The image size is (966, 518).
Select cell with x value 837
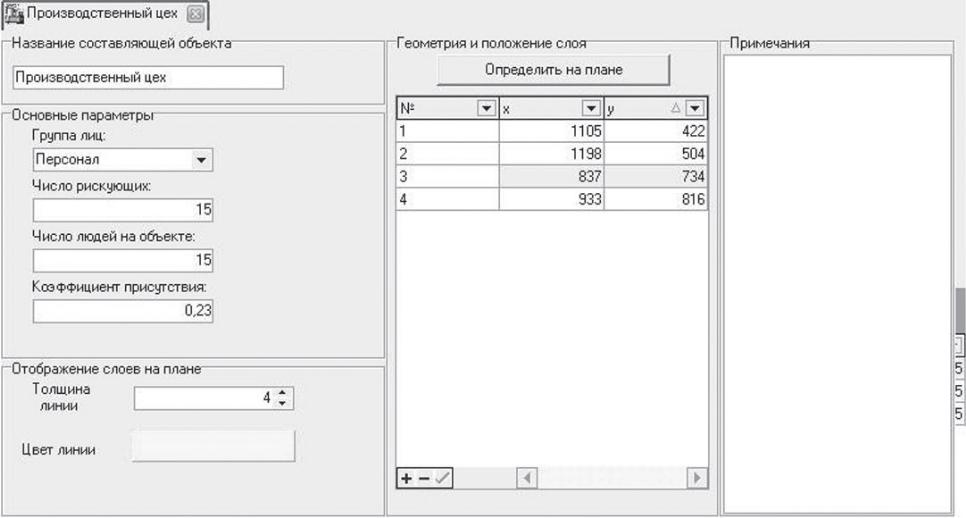[x=551, y=177]
